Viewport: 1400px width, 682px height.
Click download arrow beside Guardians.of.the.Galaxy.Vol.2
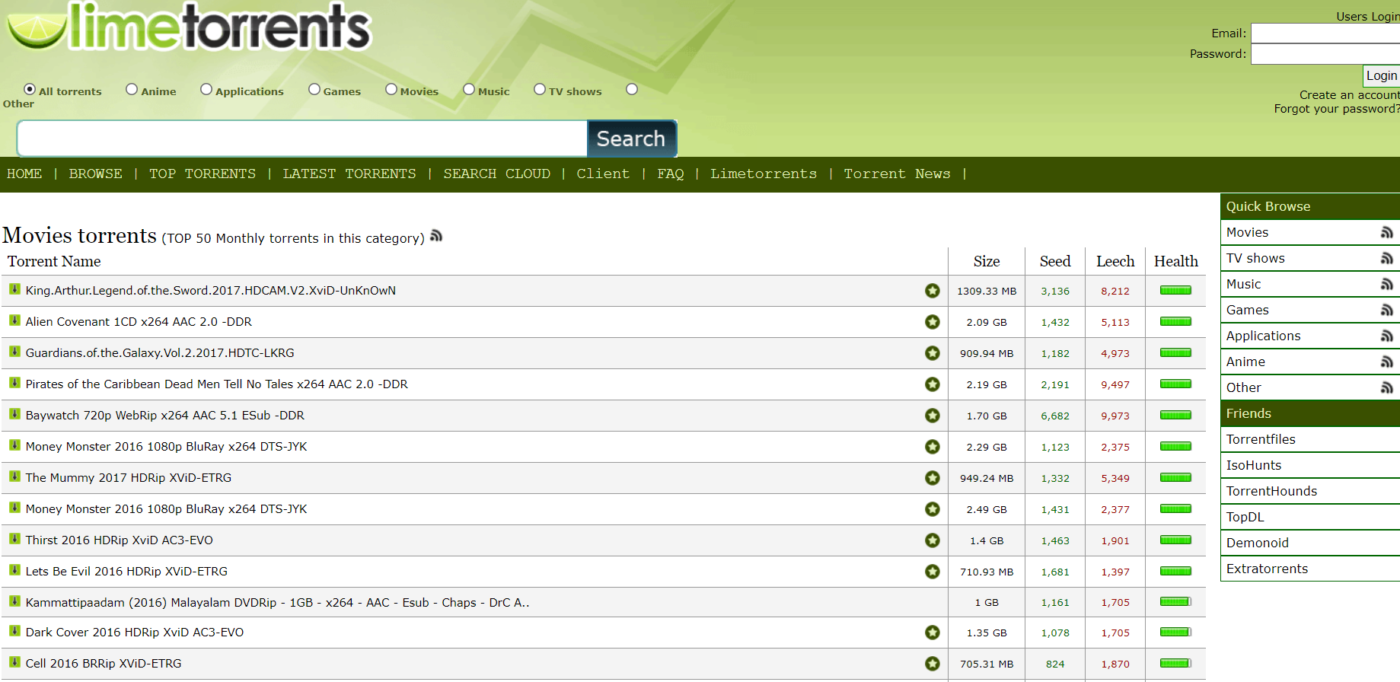(15, 351)
